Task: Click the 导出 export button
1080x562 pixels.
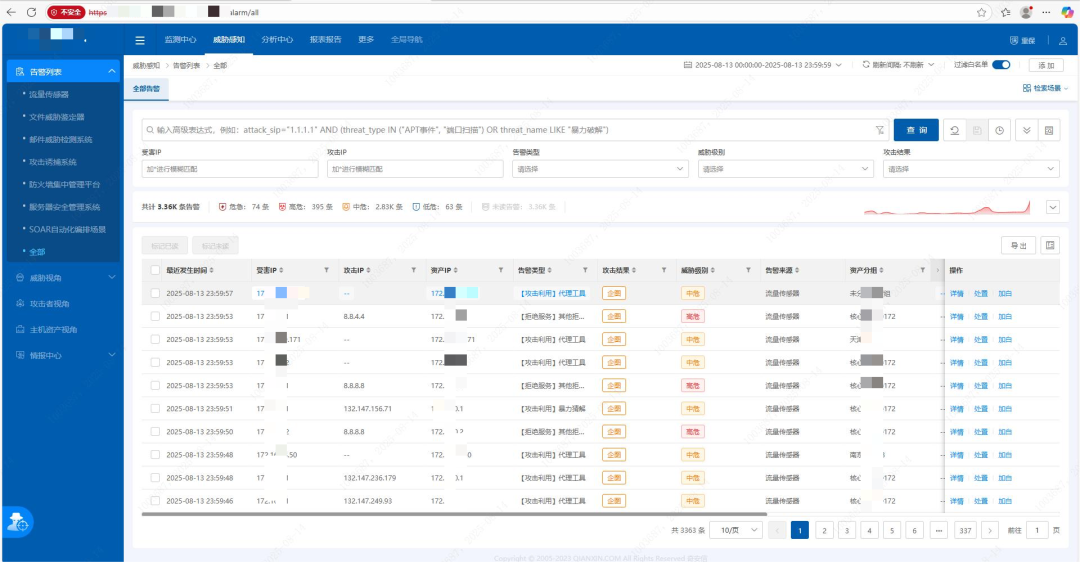Action: point(1018,245)
